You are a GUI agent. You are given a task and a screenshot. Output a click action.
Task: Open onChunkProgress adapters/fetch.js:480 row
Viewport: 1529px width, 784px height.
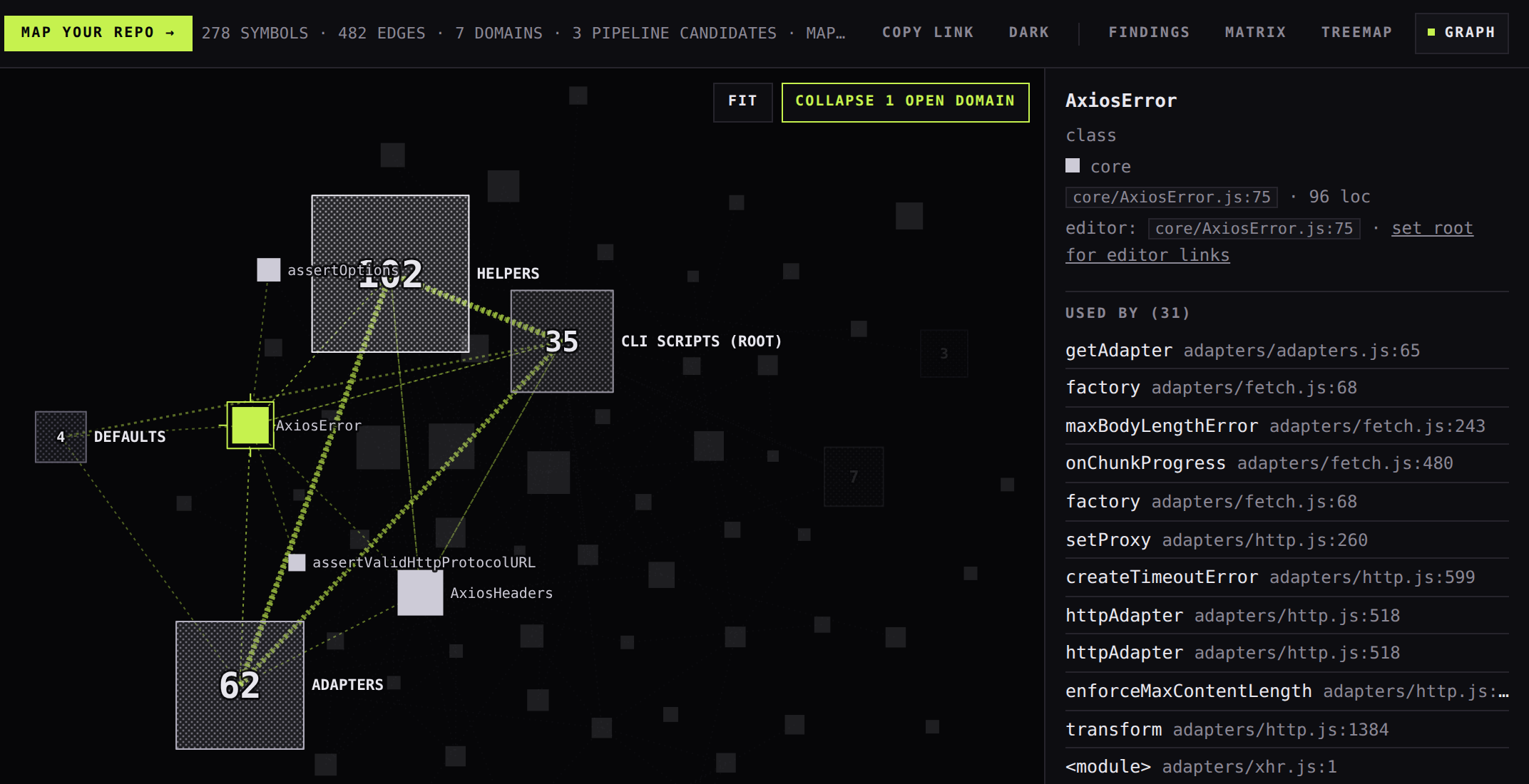click(x=1287, y=463)
